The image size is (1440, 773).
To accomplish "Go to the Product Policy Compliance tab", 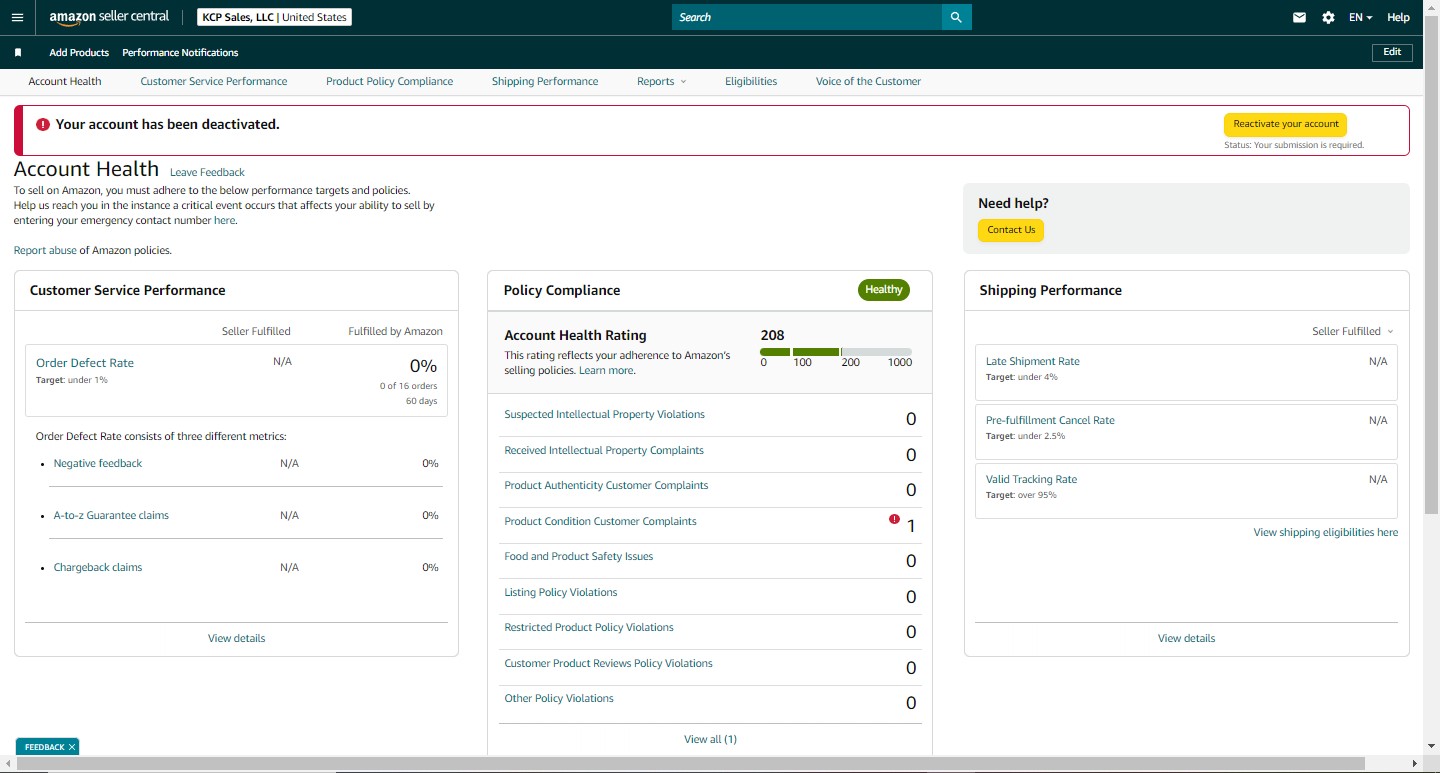I will (389, 81).
